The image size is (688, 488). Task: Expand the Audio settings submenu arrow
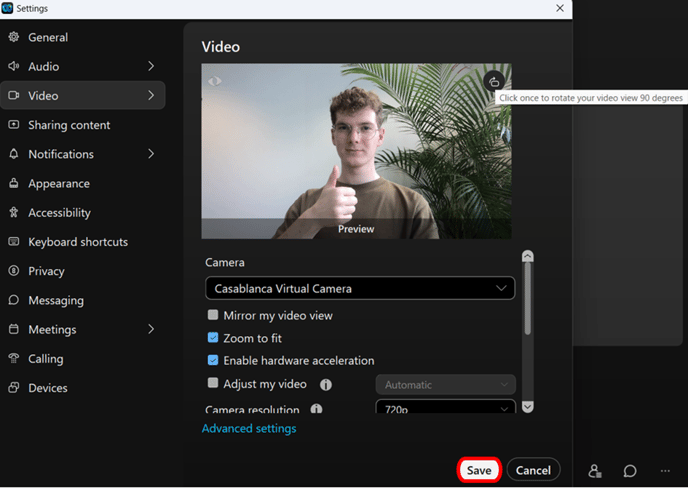[x=151, y=67]
